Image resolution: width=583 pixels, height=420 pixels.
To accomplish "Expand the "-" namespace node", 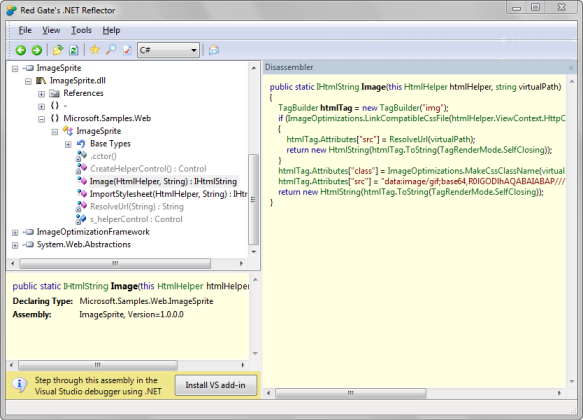I will 41,107.
